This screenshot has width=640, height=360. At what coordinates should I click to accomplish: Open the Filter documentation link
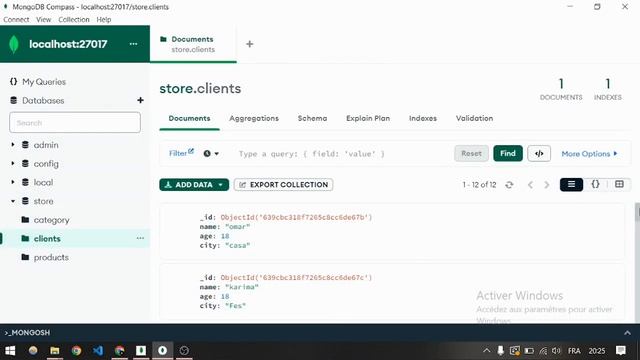click(x=181, y=153)
